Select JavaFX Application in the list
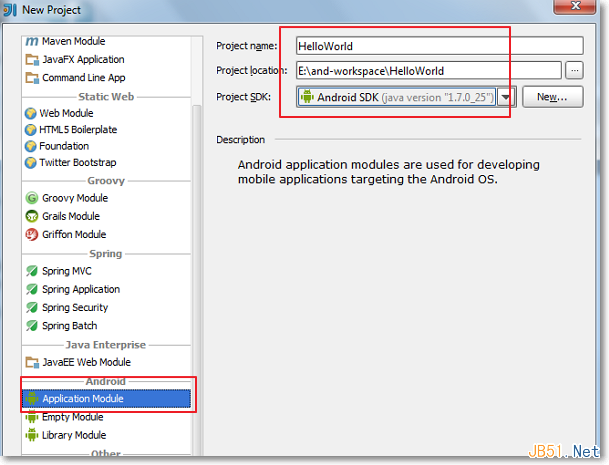Viewport: 609px width, 465px height. pos(106,59)
